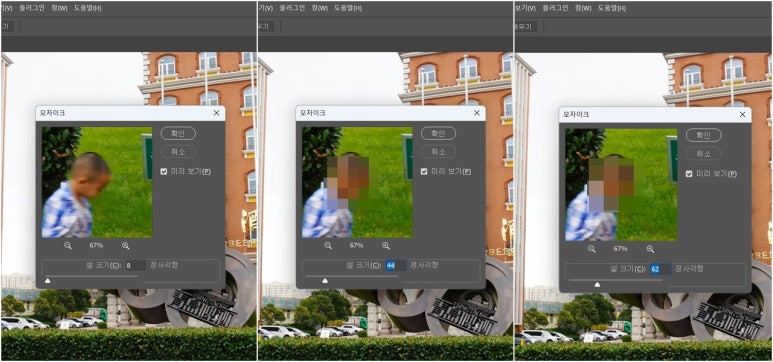
Task: Zoom in preview in cell size 44 dialog
Action: (x=386, y=245)
